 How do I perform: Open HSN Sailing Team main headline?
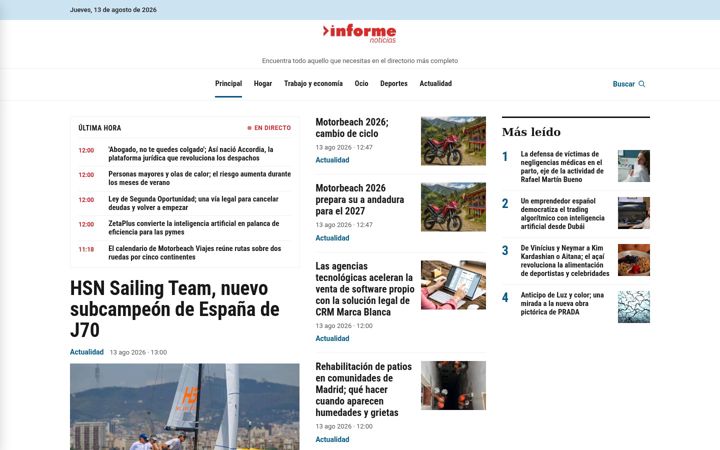(174, 309)
